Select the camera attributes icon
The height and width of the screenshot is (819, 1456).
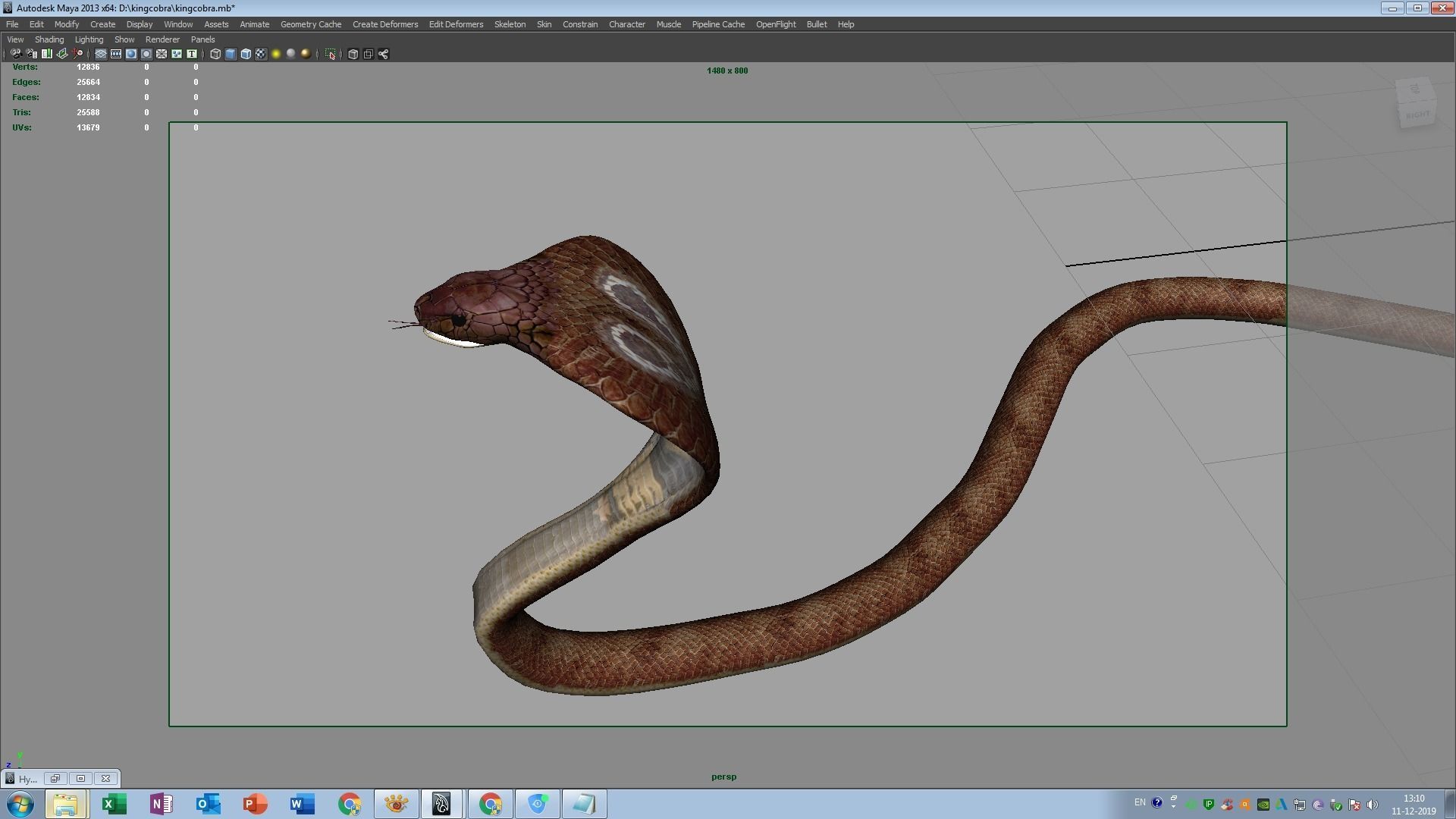click(31, 54)
